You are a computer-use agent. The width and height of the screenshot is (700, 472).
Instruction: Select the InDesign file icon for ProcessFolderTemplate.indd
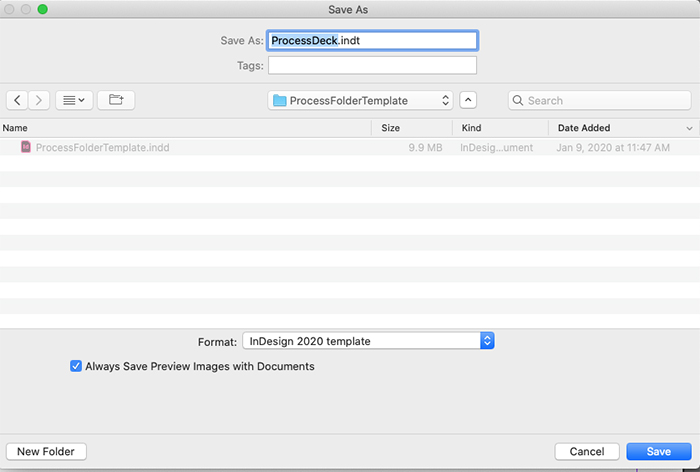26,147
